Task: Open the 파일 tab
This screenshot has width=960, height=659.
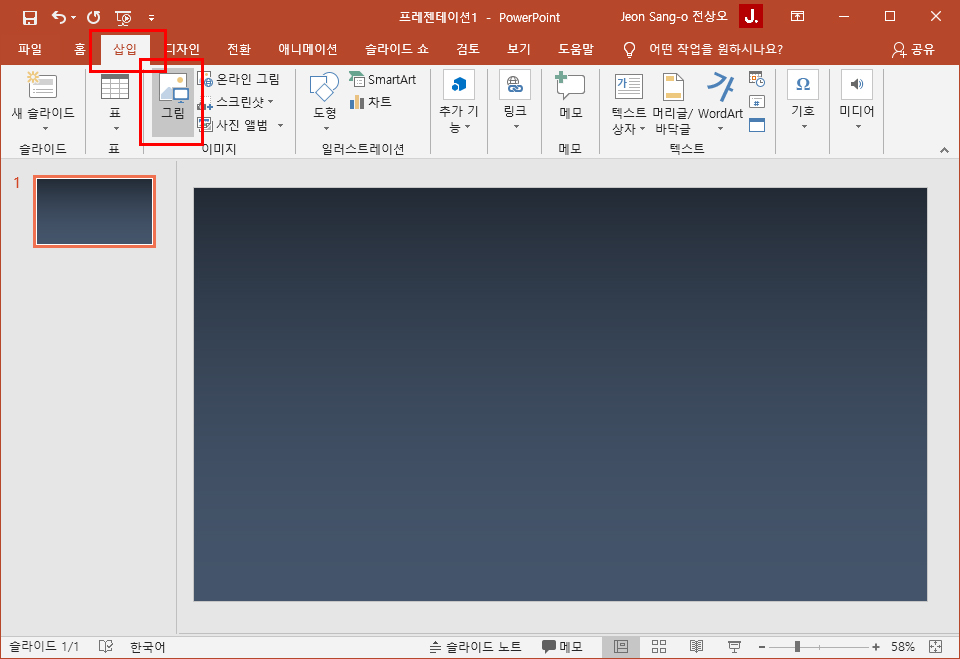Action: (x=29, y=49)
